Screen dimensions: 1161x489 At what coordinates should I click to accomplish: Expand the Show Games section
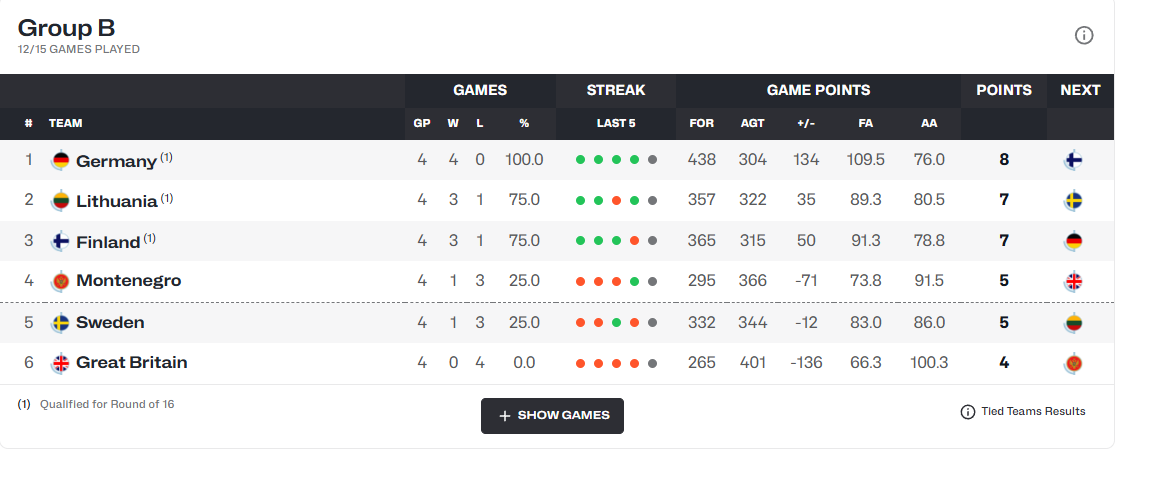pyautogui.click(x=552, y=416)
